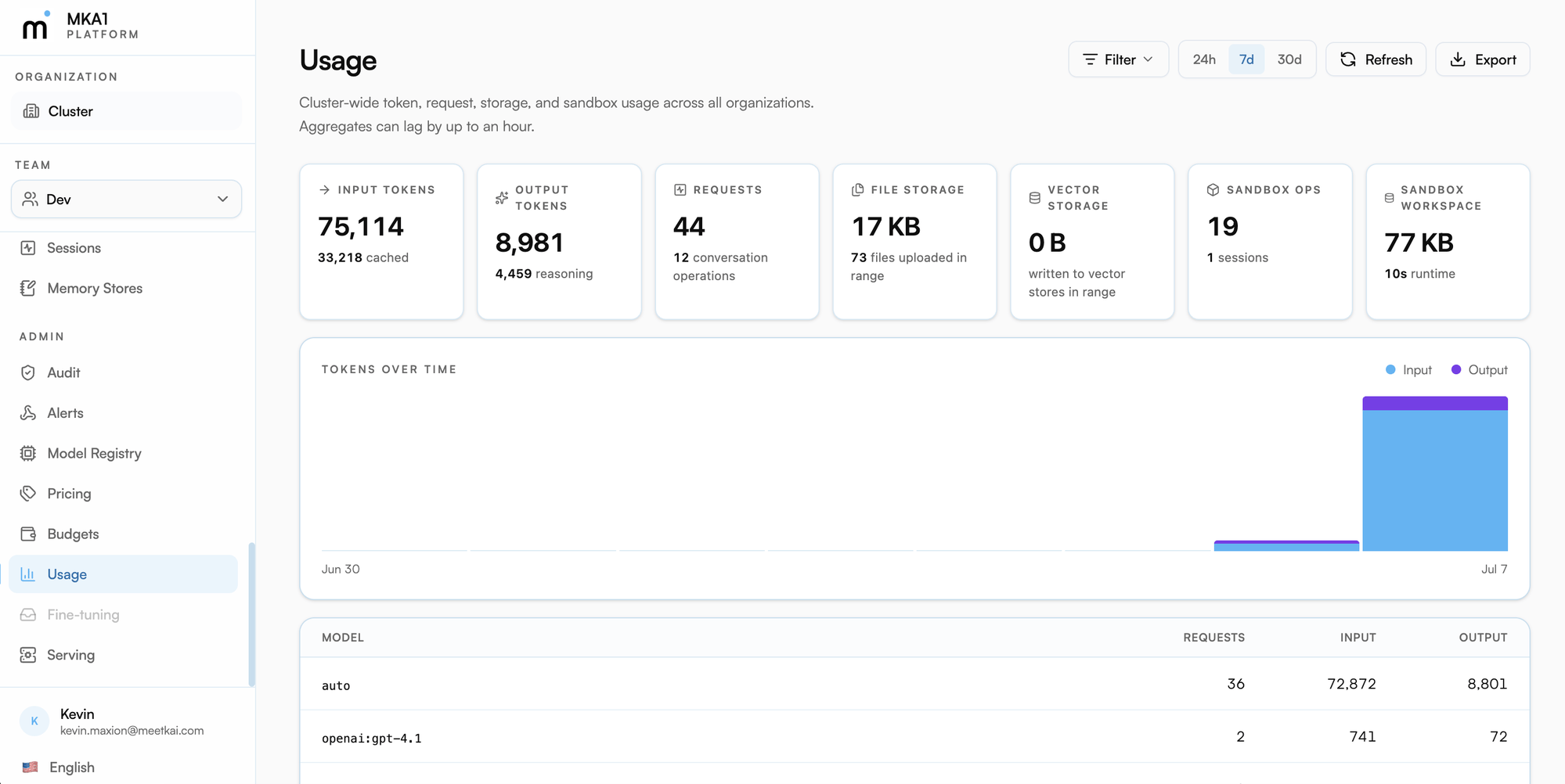This screenshot has width=1565, height=784.
Task: Click the Vector Storage database icon
Action: (x=1035, y=198)
